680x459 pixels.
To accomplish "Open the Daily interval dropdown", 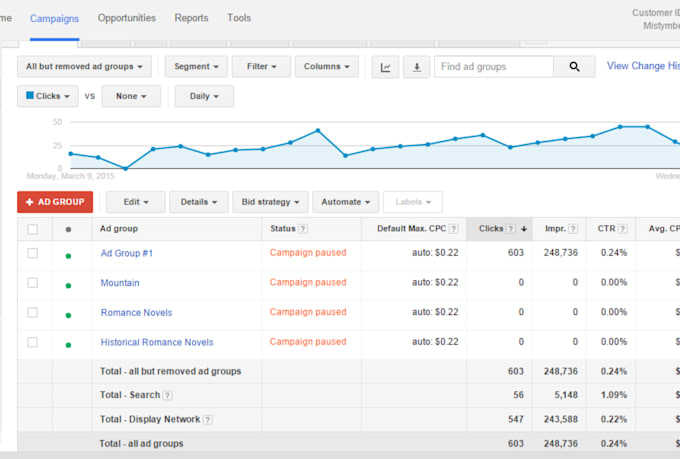I will 204,96.
